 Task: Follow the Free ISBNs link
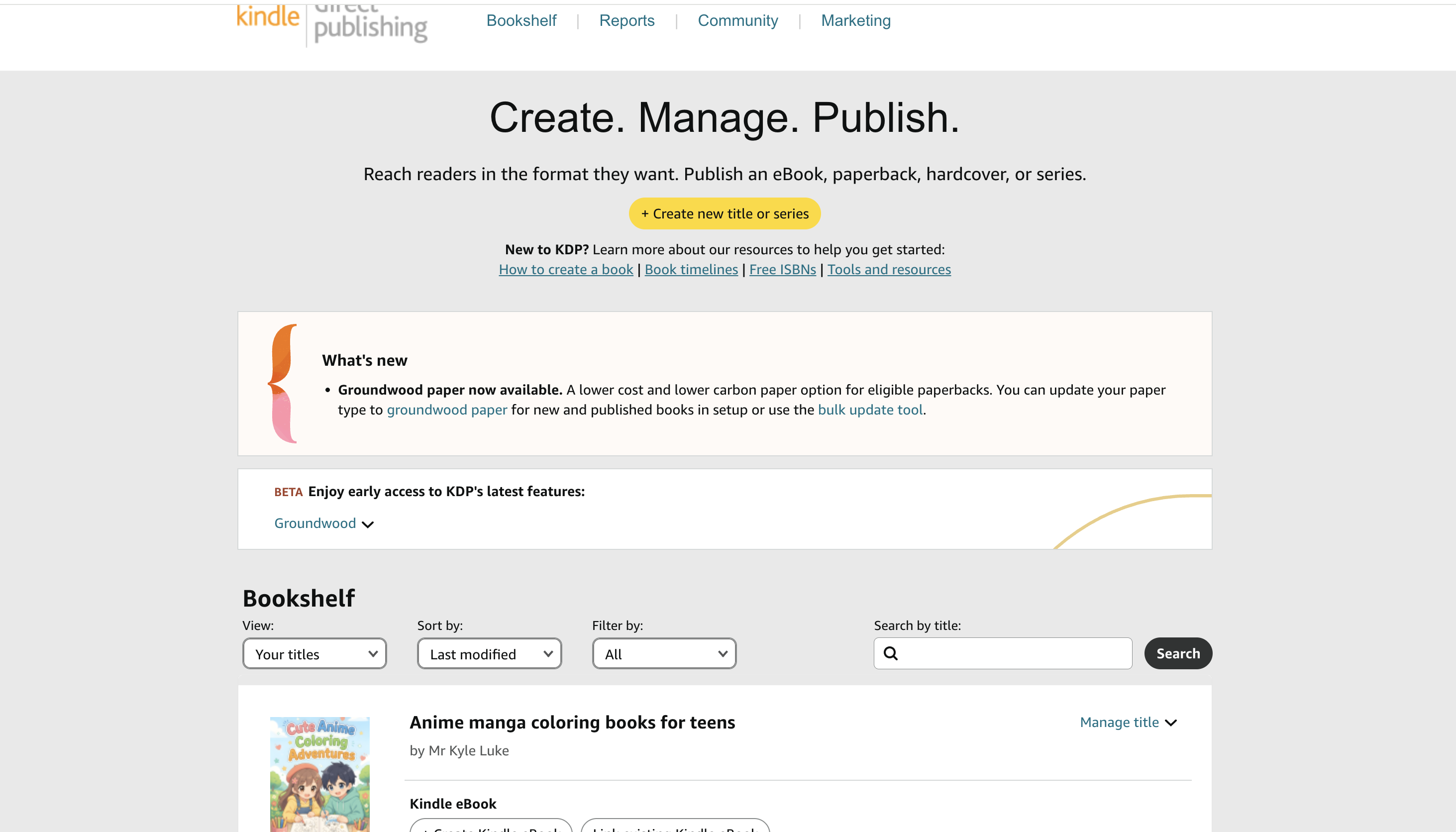pyautogui.click(x=782, y=269)
